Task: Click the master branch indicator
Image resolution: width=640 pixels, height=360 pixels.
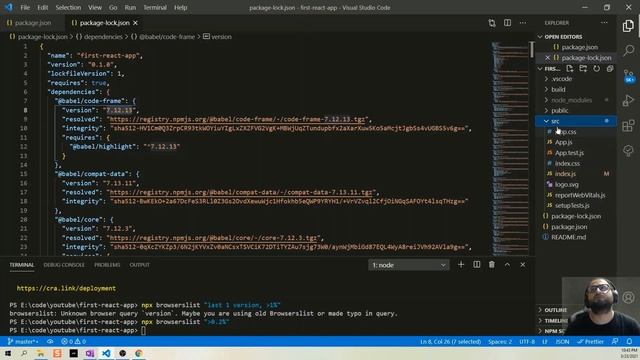Action: click(x=23, y=341)
